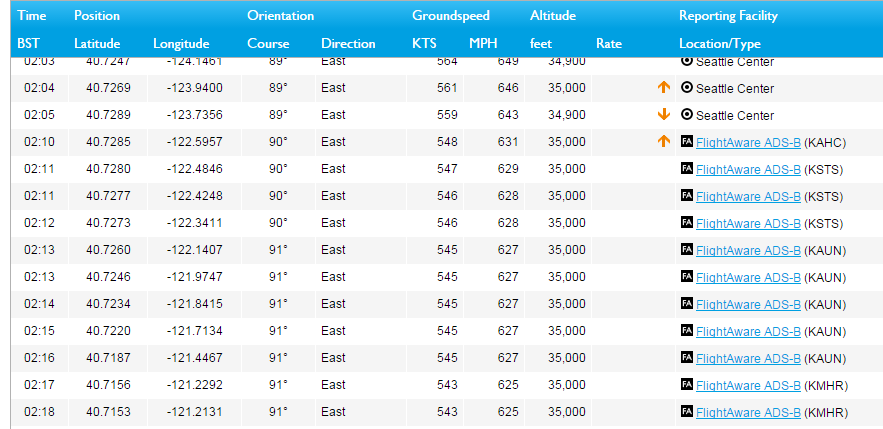Click the orange up arrow in the 02:10 row

coord(663,142)
